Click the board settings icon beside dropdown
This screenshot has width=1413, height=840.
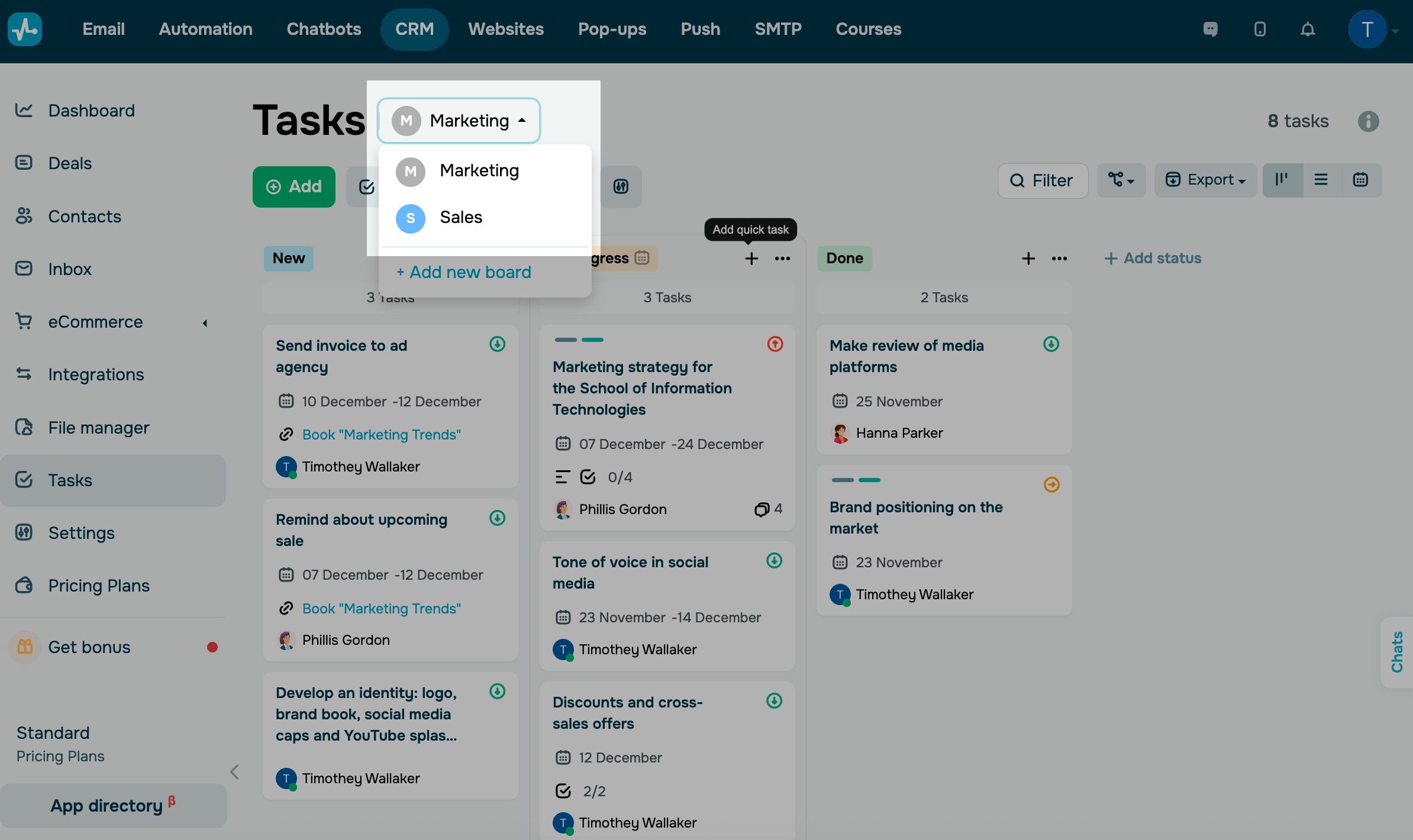click(x=621, y=187)
